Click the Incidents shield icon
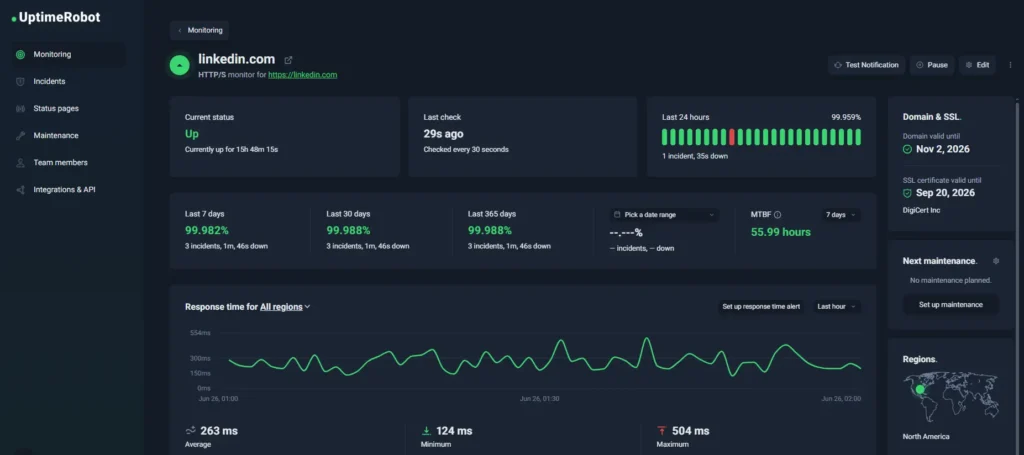This screenshot has height=455, width=1024. coord(20,82)
